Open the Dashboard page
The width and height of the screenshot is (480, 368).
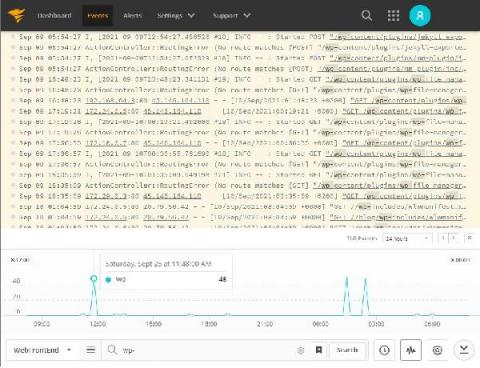54,15
